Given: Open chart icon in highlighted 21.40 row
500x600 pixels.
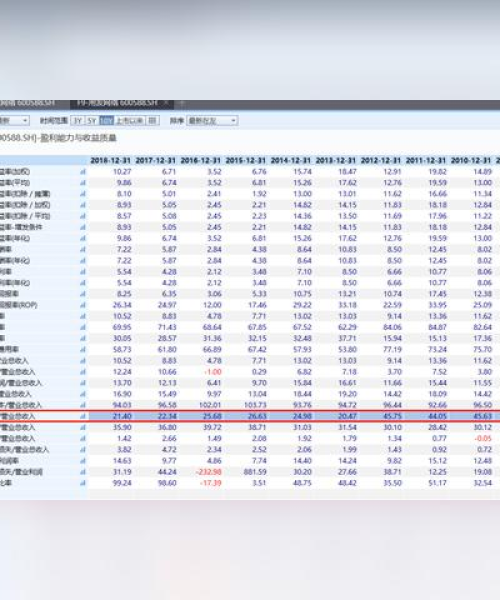Looking at the screenshot, I should [x=83, y=416].
